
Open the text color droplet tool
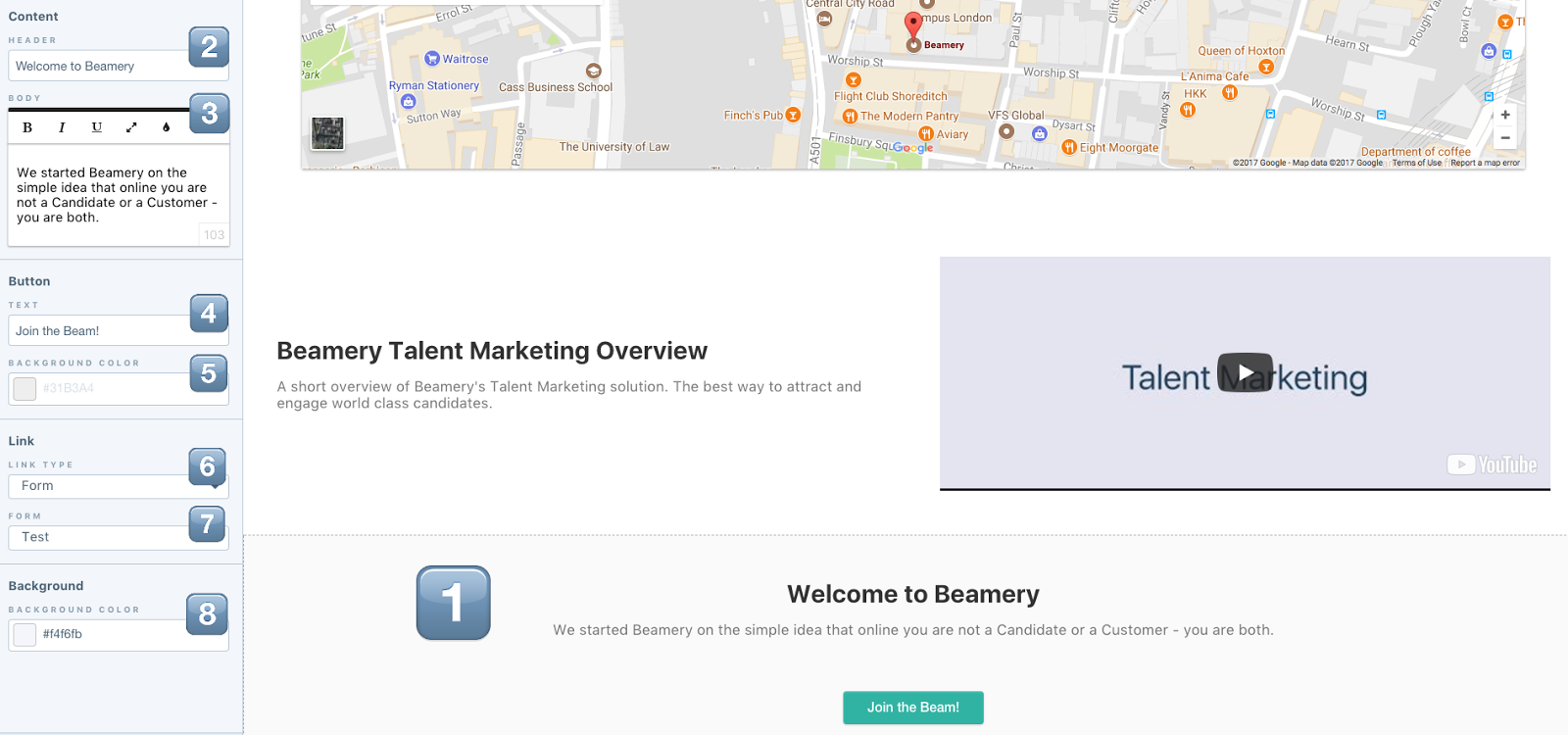[x=166, y=127]
